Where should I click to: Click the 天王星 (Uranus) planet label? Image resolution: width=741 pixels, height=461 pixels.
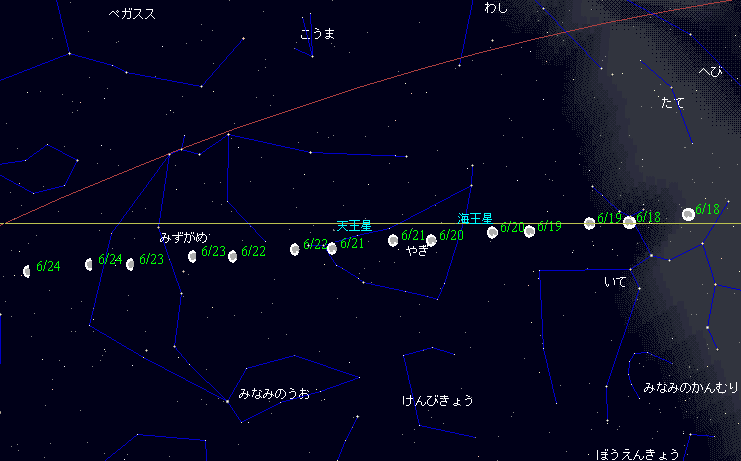[x=353, y=226]
